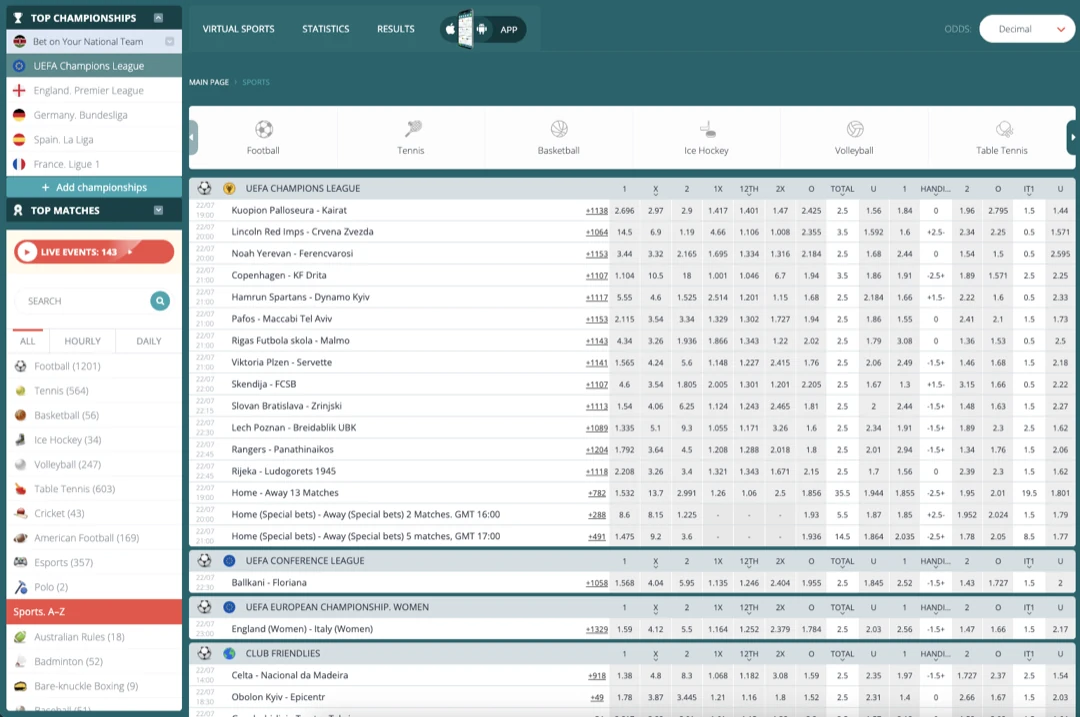Click the UEFA Champions League header football icon
This screenshot has width=1080, height=717.
click(x=205, y=188)
